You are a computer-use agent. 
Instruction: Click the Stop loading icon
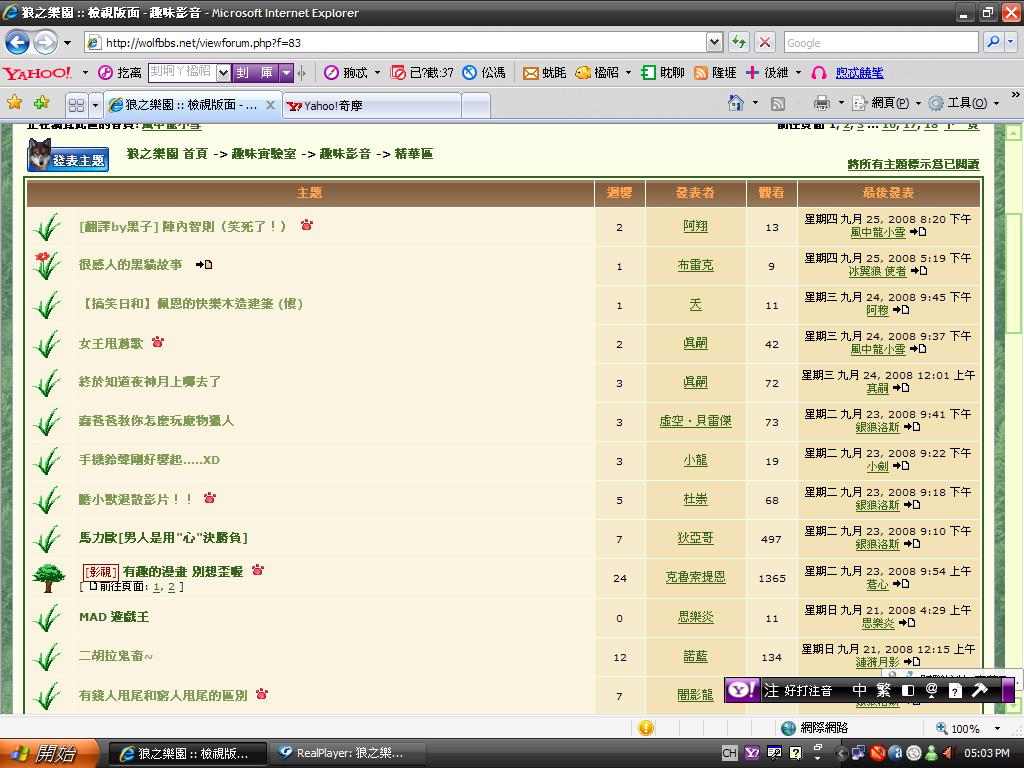click(765, 42)
